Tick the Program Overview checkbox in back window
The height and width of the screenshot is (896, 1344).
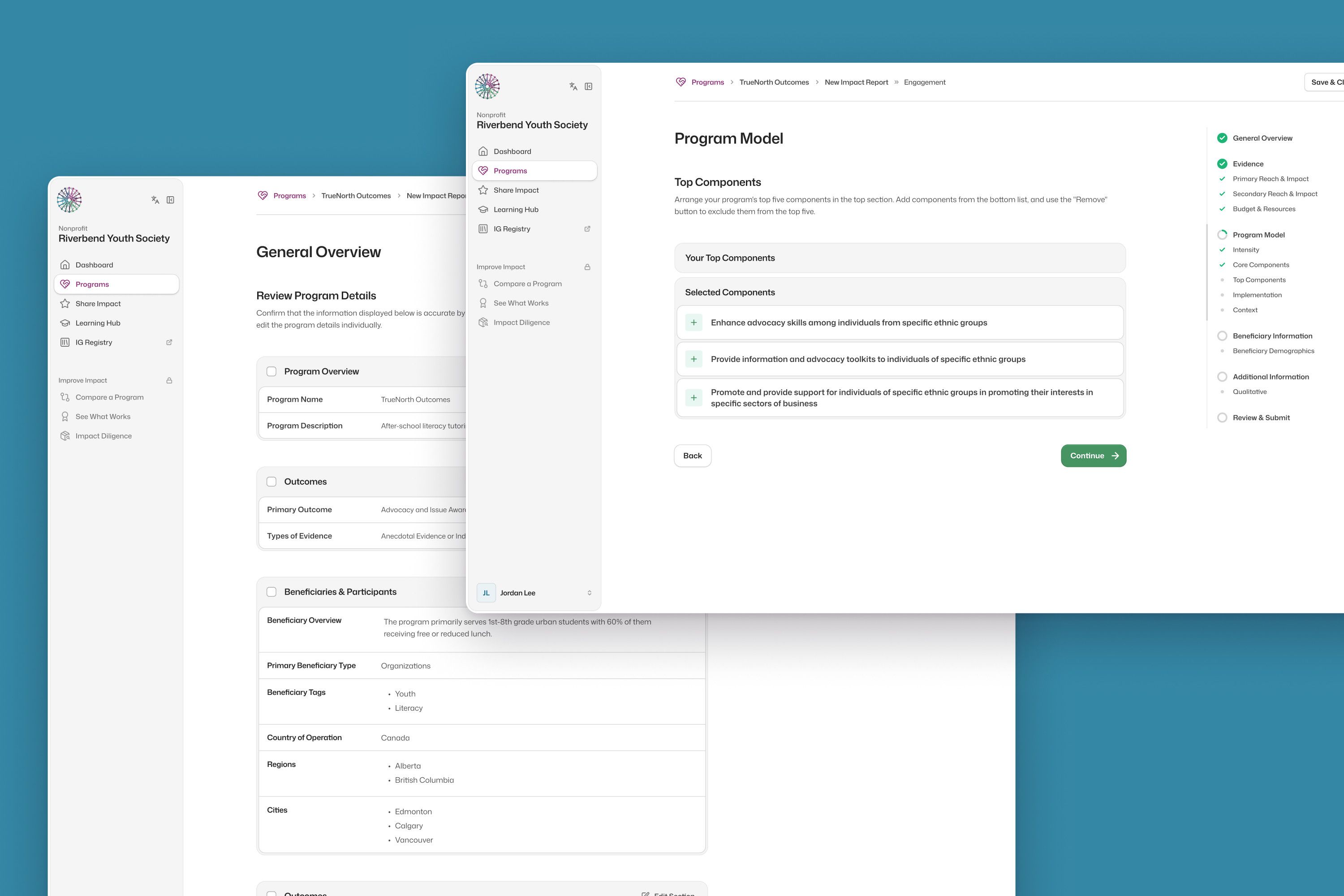tap(271, 371)
